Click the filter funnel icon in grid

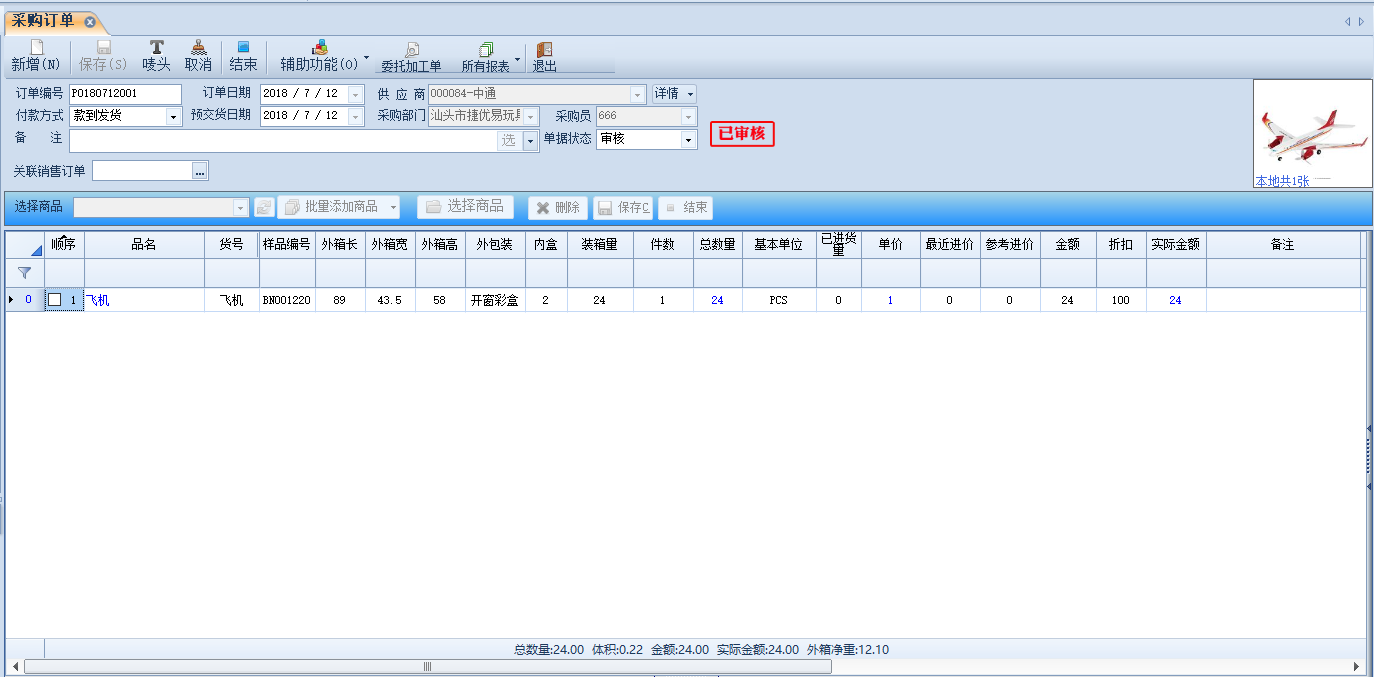tap(24, 272)
